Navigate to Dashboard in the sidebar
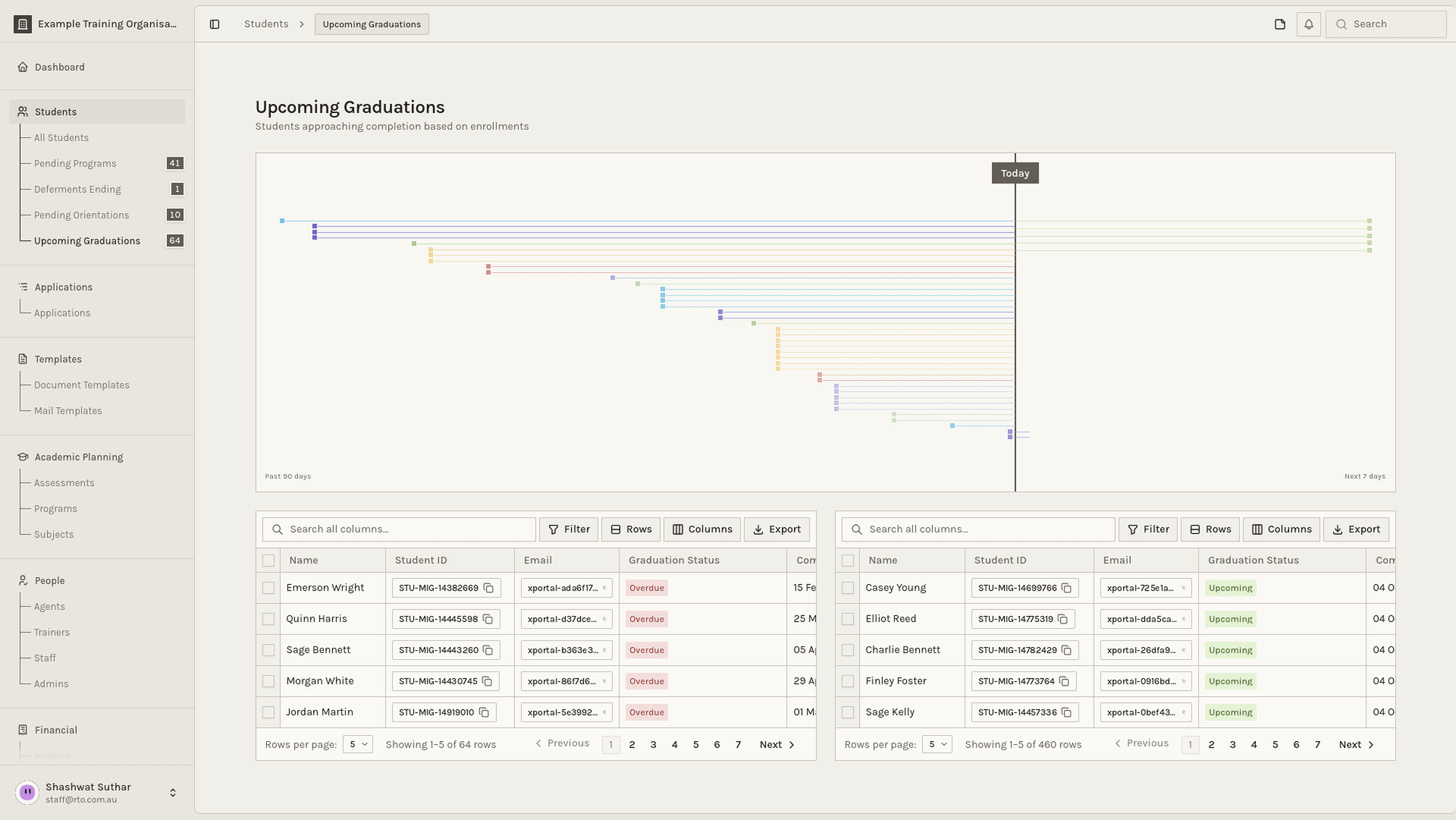Image resolution: width=1456 pixels, height=820 pixels. 59,67
